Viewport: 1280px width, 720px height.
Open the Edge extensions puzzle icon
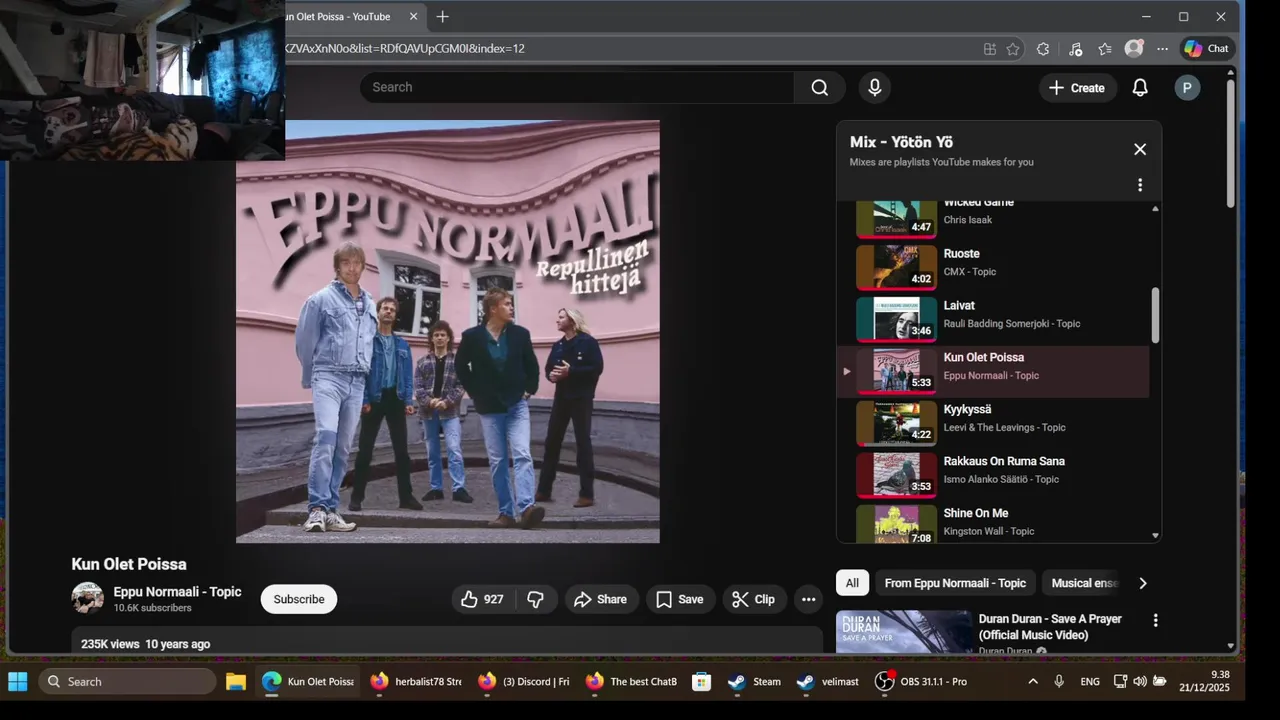1043,48
